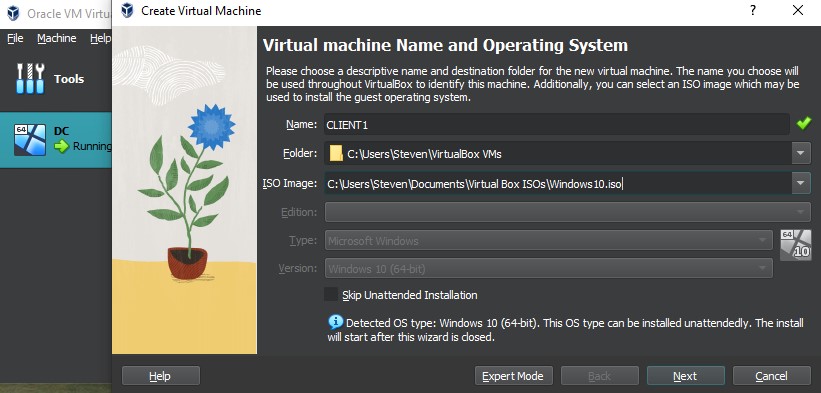The height and width of the screenshot is (393, 821).
Task: Click the VirtualBox Manager window title icon
Action: [13, 13]
